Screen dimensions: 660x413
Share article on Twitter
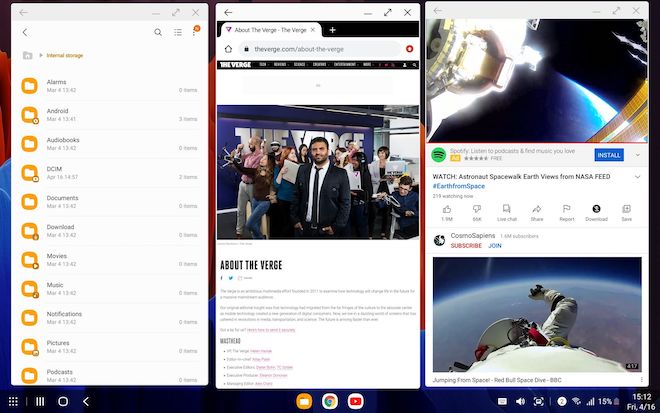tap(231, 278)
